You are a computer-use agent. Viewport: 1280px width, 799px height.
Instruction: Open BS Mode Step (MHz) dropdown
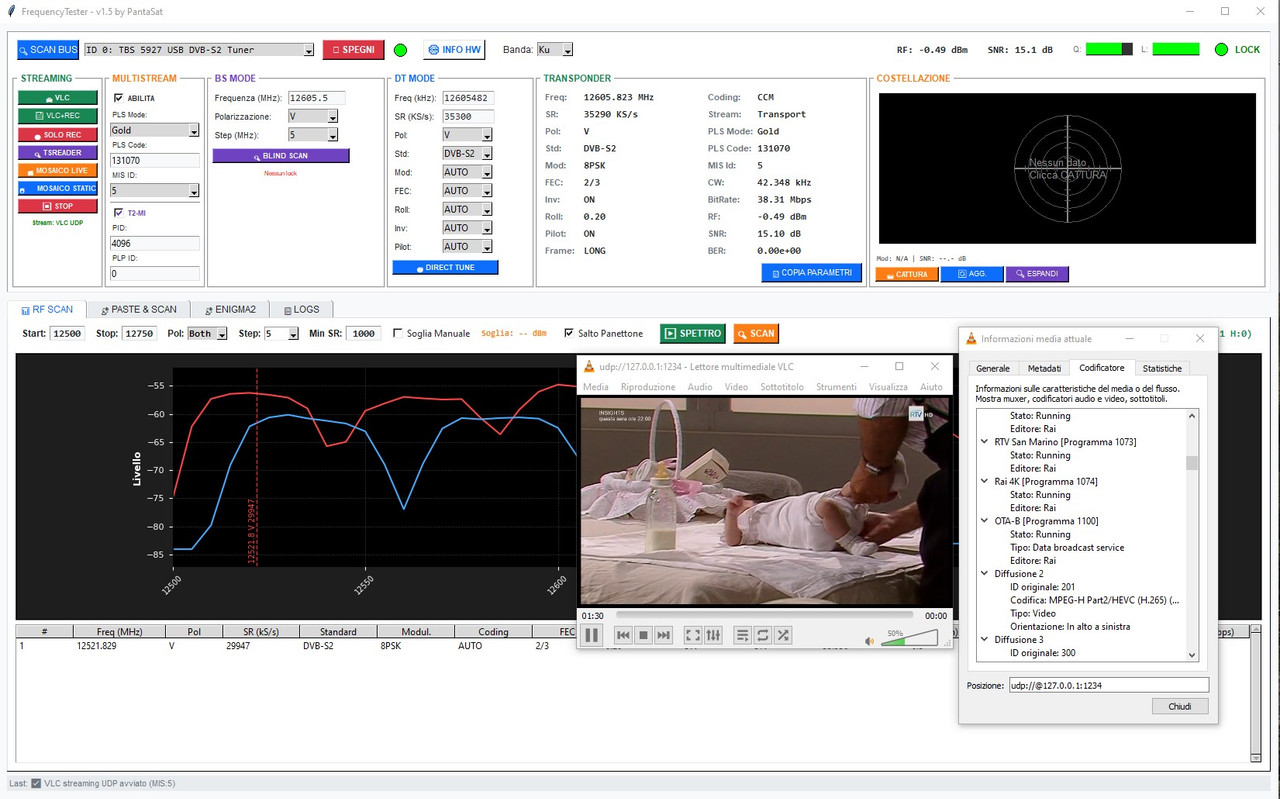332,135
